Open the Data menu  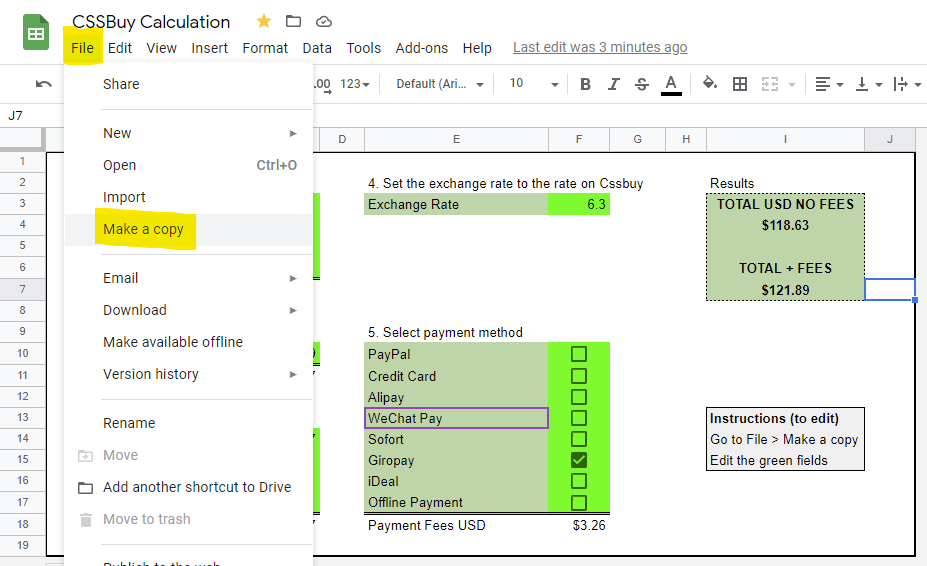317,48
